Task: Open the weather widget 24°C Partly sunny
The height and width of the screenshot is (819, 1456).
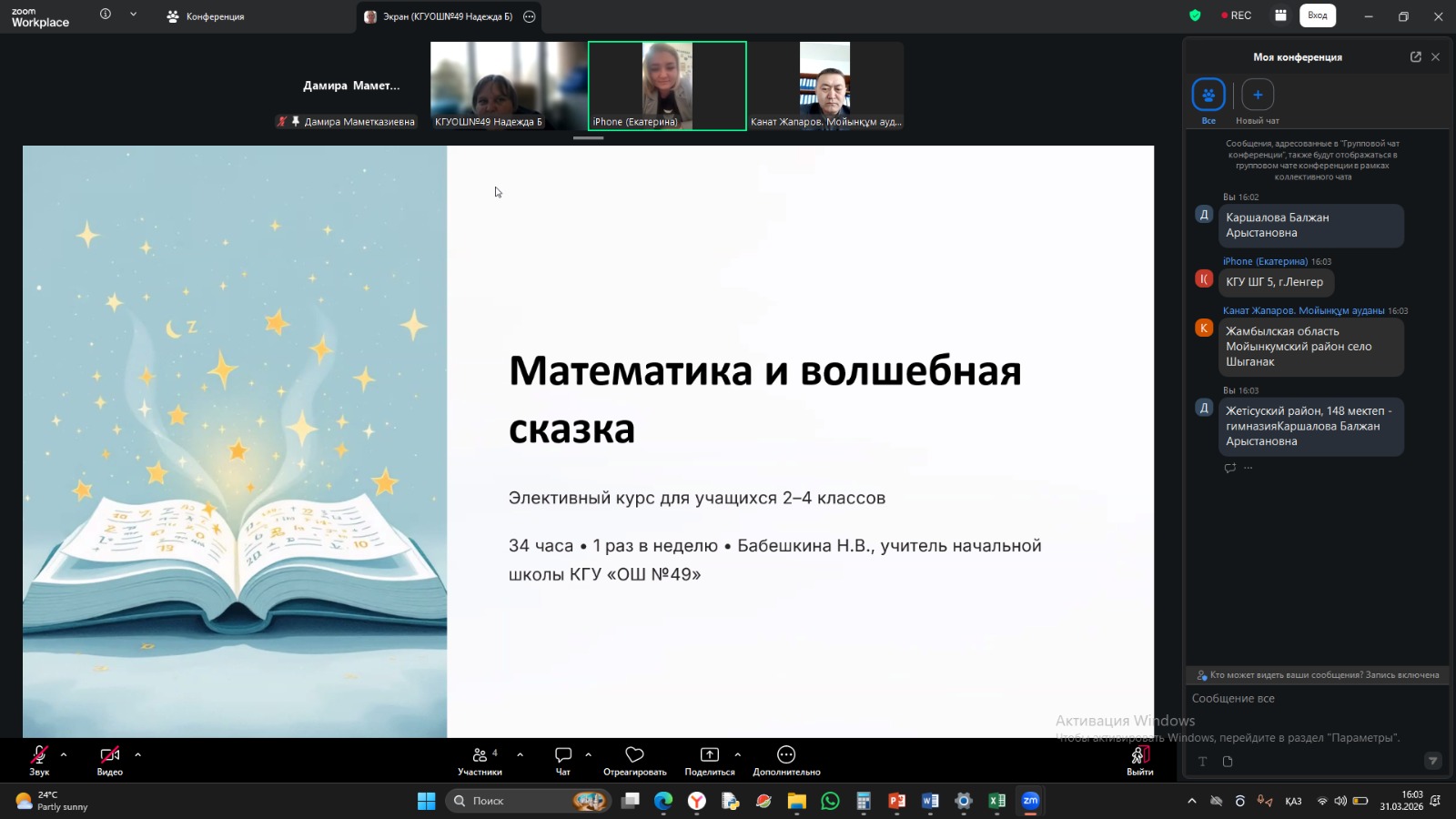Action: (x=52, y=801)
